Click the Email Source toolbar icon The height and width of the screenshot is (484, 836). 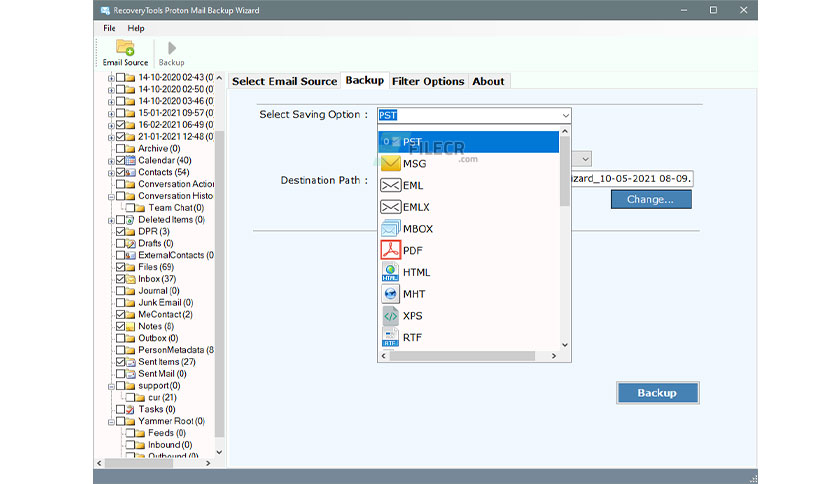click(x=125, y=47)
